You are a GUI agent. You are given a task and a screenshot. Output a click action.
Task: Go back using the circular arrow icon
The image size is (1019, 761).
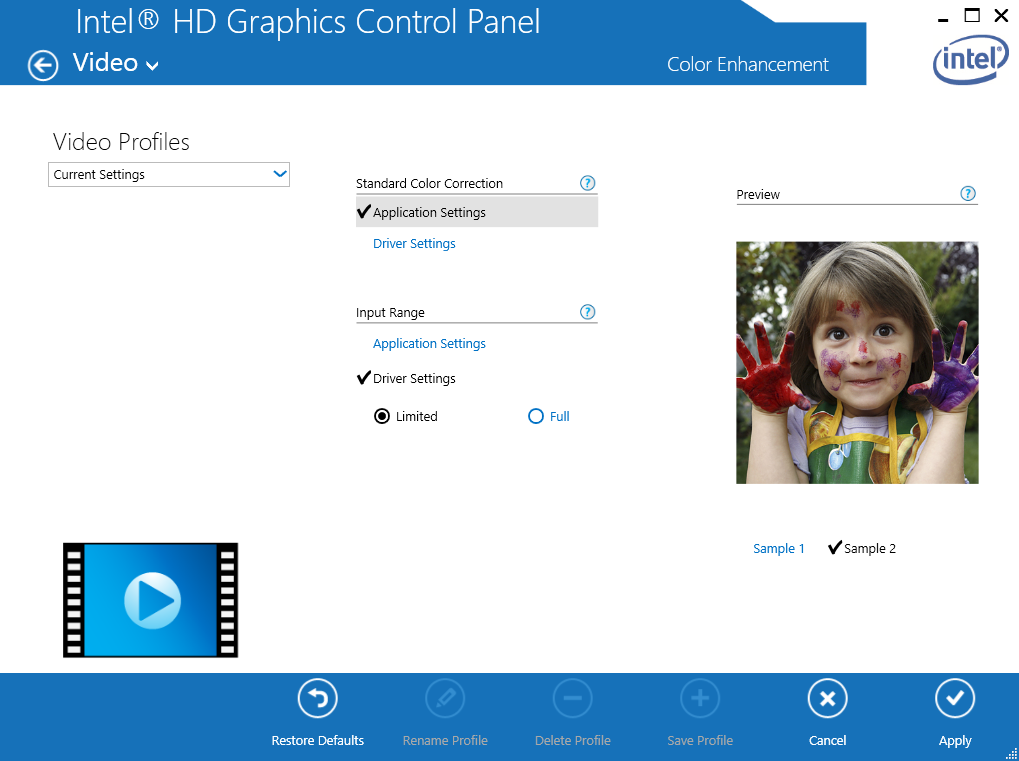tap(43, 66)
